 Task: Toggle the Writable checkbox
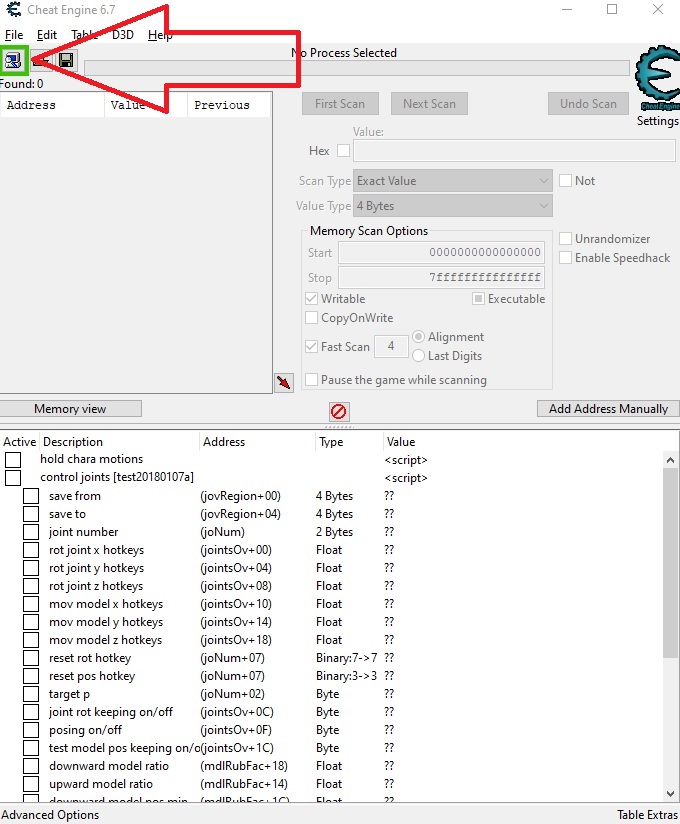[x=311, y=298]
